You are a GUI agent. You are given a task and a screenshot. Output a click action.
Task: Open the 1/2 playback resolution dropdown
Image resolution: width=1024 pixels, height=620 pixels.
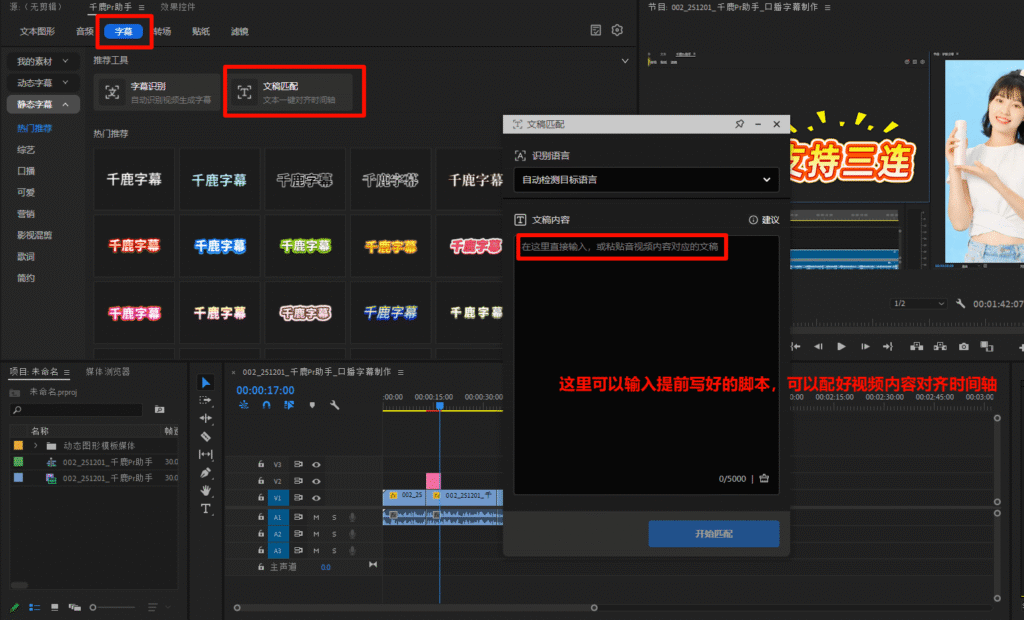coord(918,304)
